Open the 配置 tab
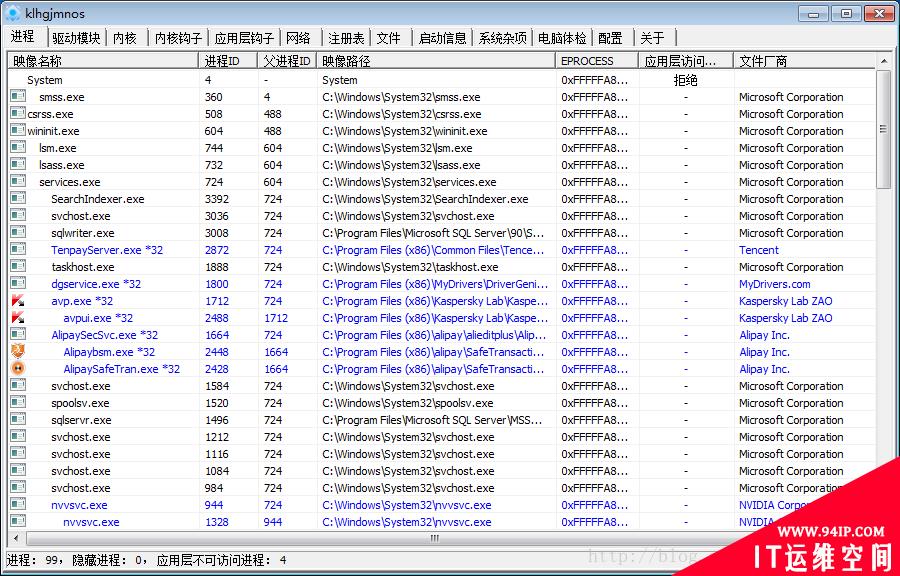The height and width of the screenshot is (576, 900). coord(610,38)
